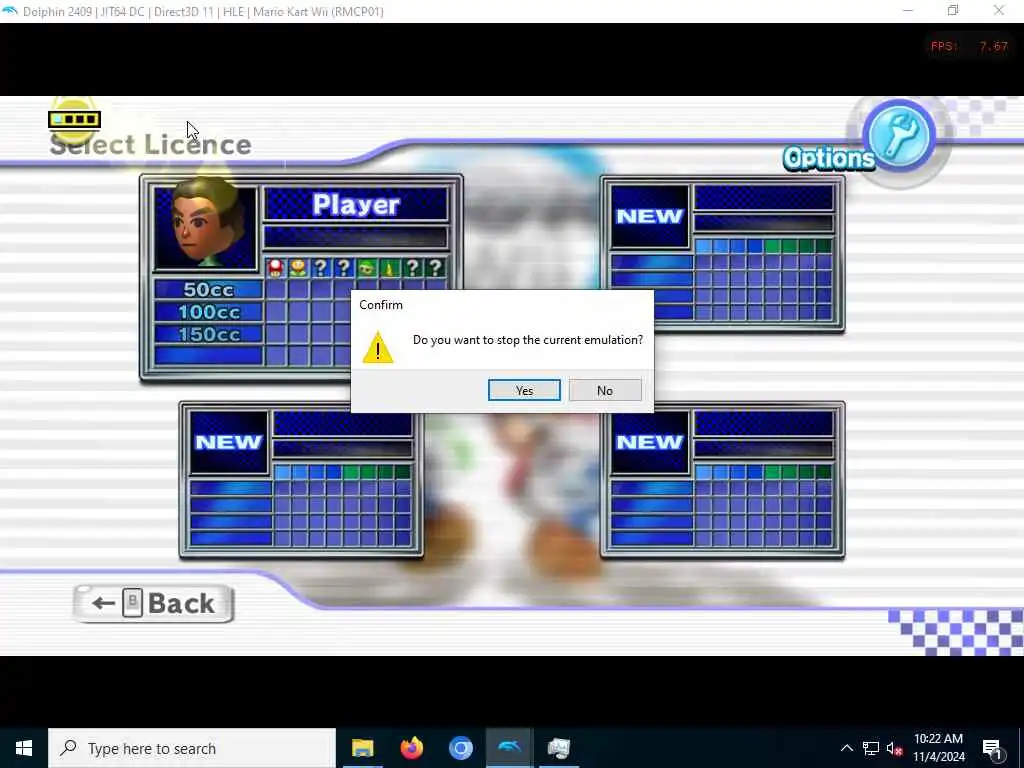Choose the top-right NEW licence slot
1024x768 pixels.
click(x=722, y=254)
